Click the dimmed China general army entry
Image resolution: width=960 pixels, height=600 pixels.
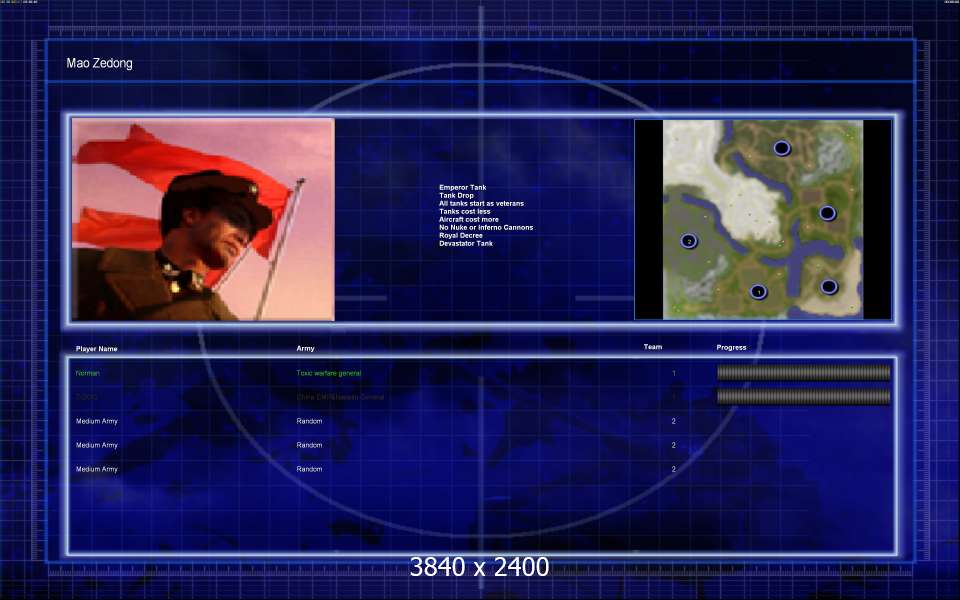click(340, 397)
